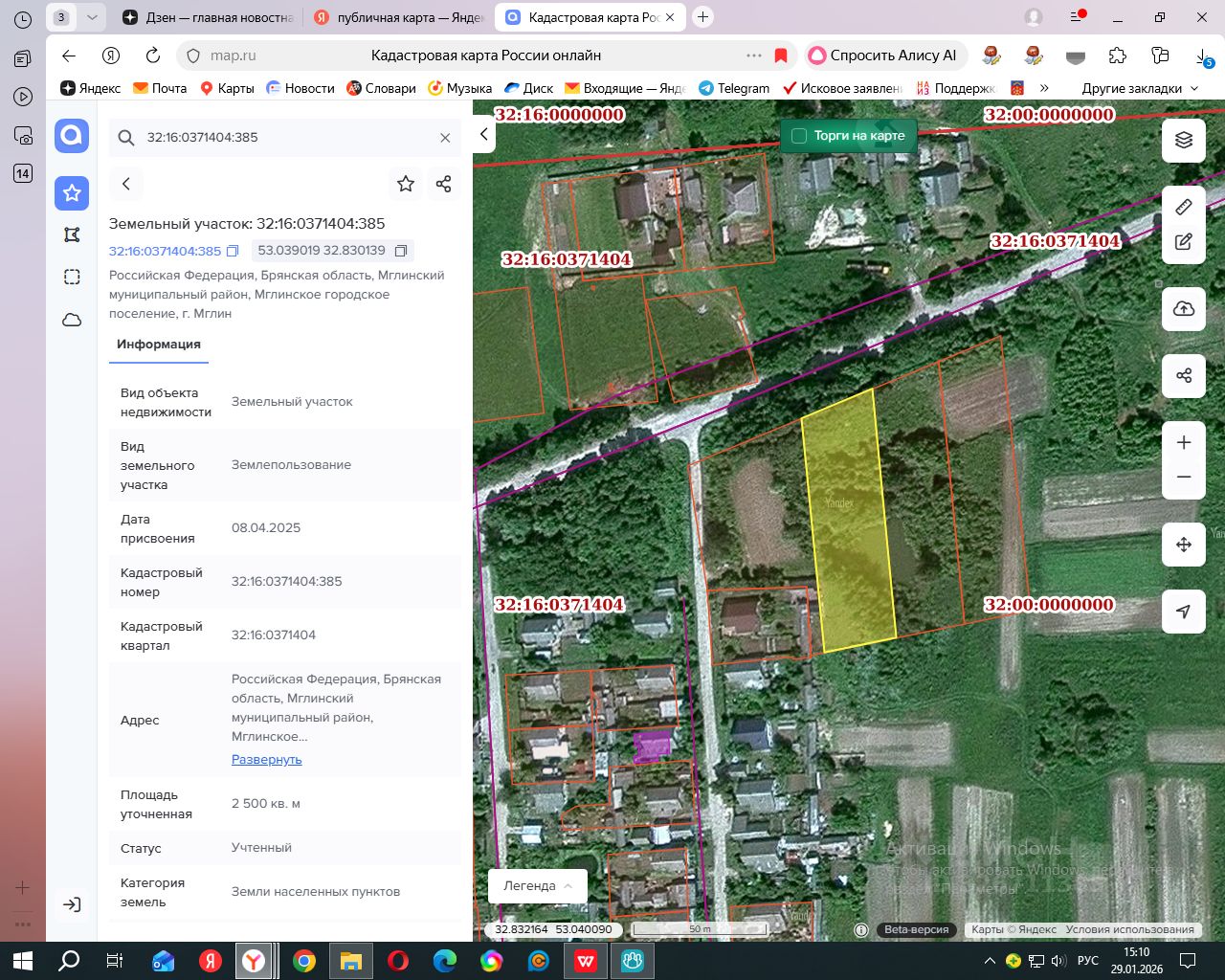Toggle the page bookmark flag
The height and width of the screenshot is (980, 1225).
tap(781, 56)
